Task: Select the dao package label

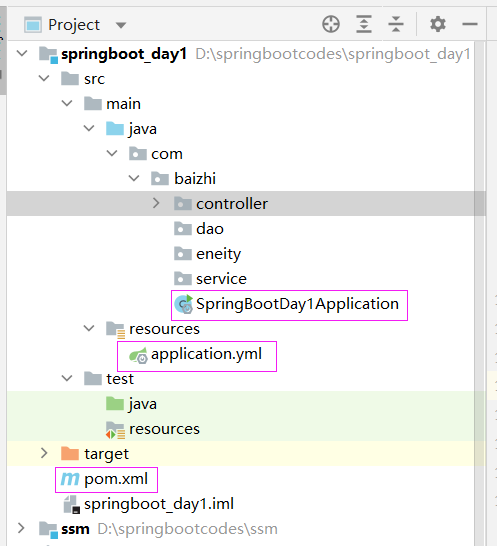Action: [210, 229]
